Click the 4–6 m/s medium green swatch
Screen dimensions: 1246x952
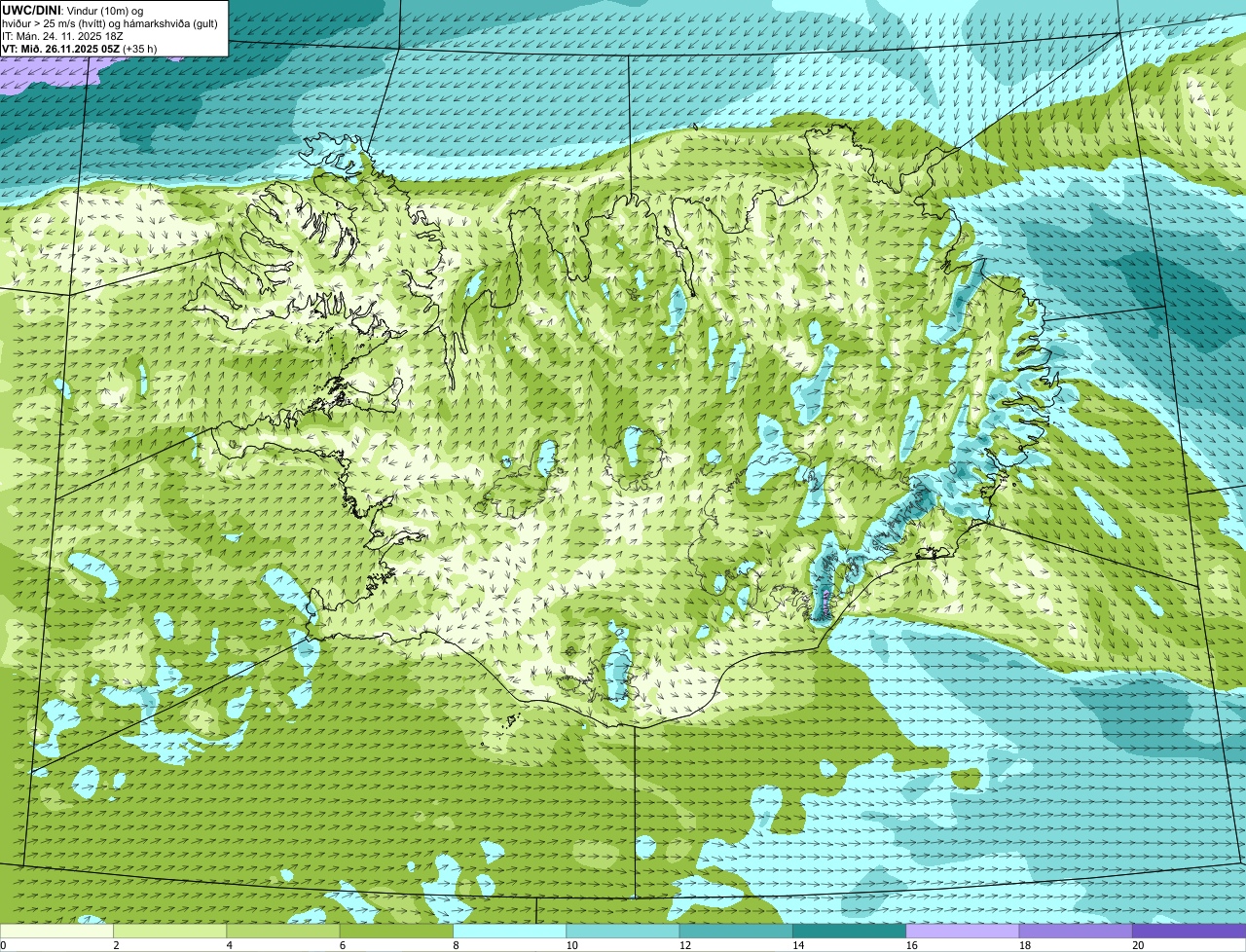[283, 931]
